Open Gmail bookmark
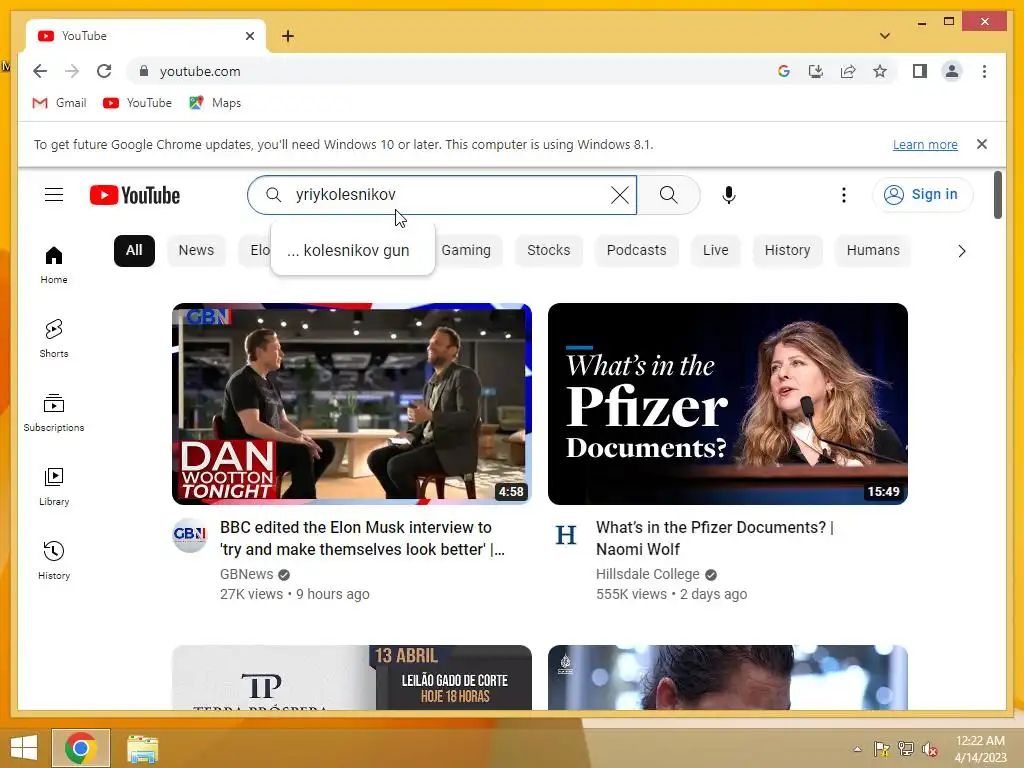Screen dimensions: 1024x768 (59, 103)
